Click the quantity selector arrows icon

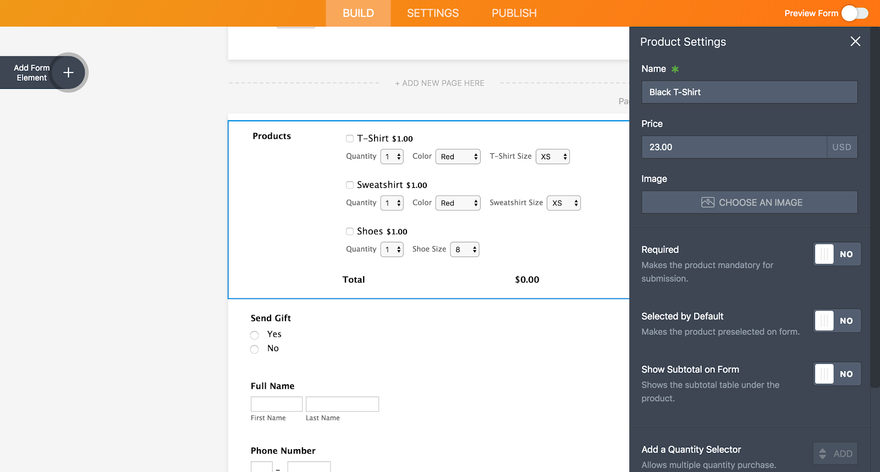[x=822, y=453]
